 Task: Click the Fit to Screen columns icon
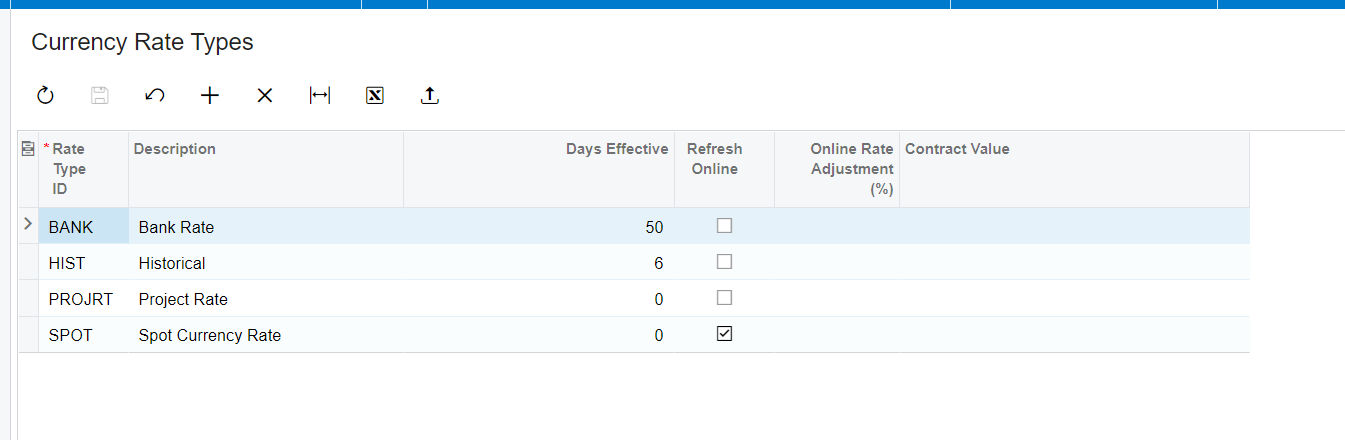[320, 96]
